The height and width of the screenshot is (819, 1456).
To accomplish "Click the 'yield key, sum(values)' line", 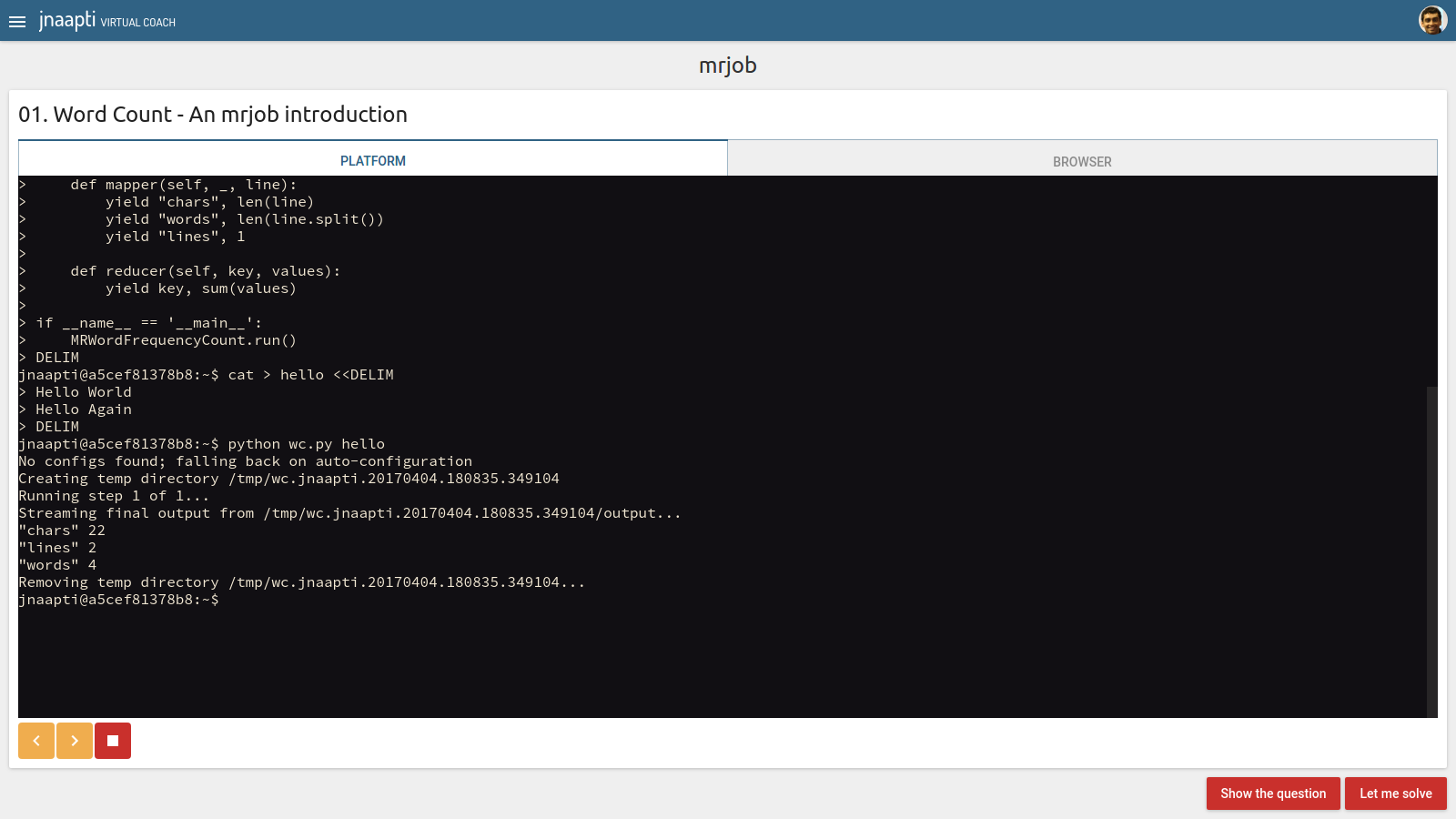I will point(201,288).
